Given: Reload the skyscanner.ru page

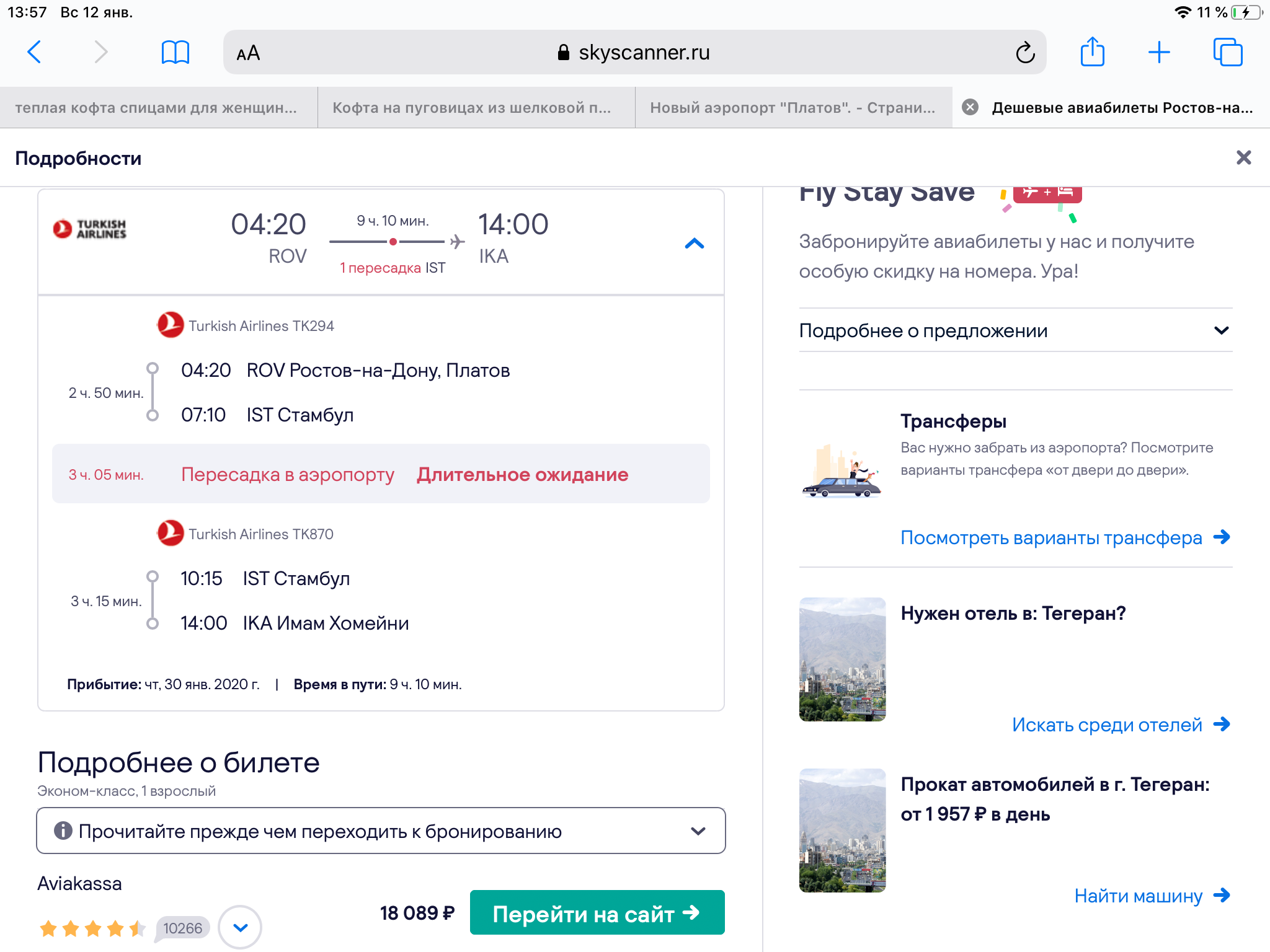Looking at the screenshot, I should tap(1025, 53).
